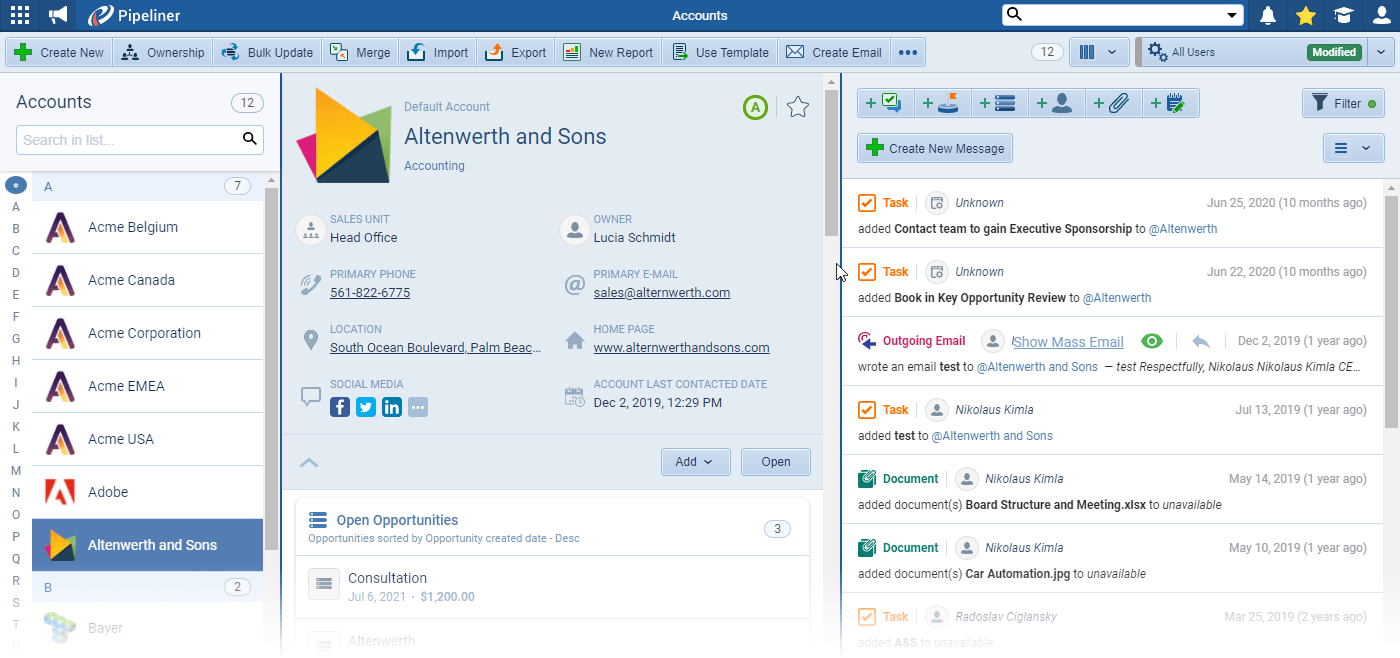1400x658 pixels.
Task: Open Altenwerth's Facebook social media icon
Action: click(x=340, y=407)
